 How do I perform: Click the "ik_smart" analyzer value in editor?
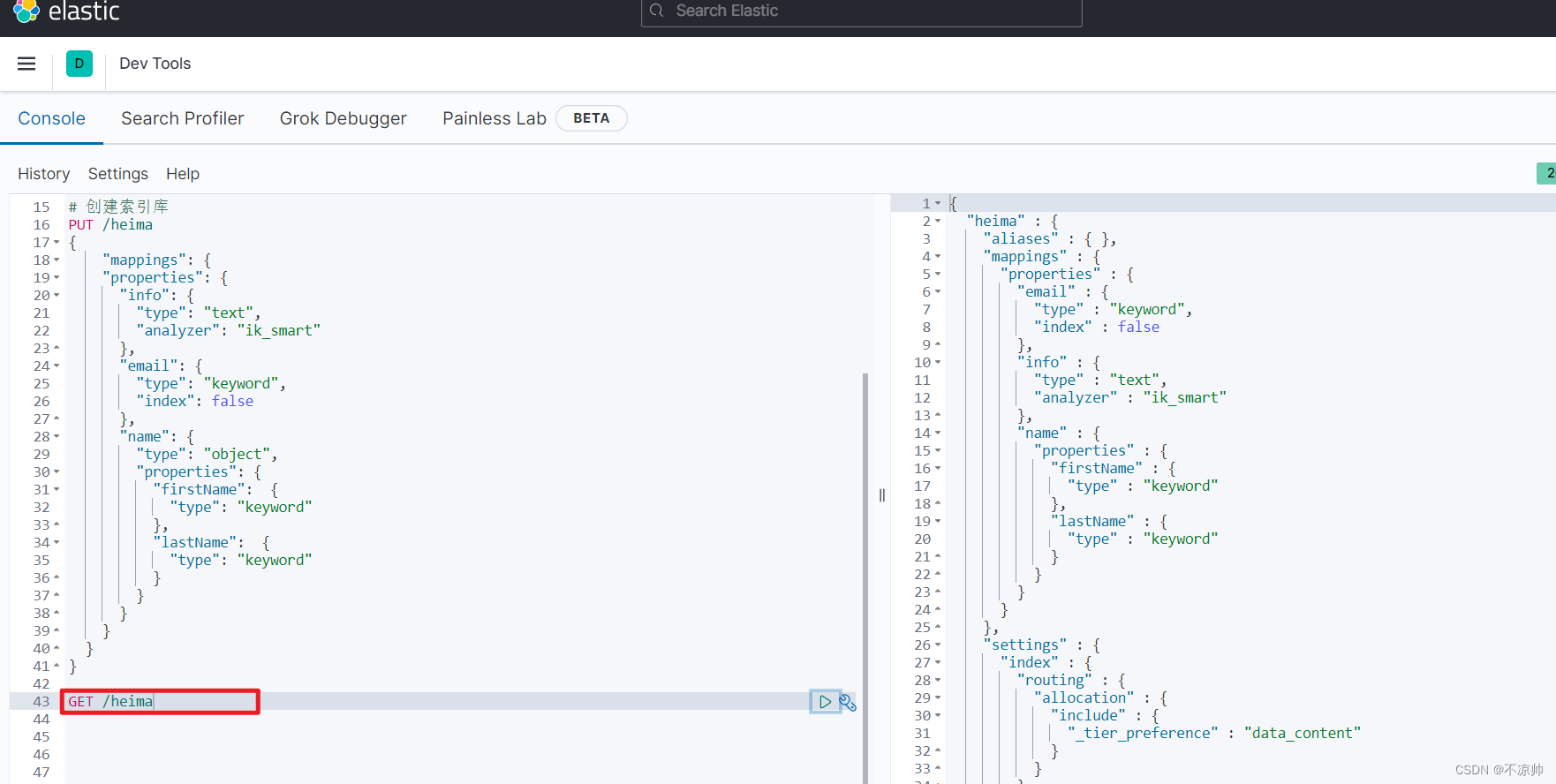click(x=279, y=330)
